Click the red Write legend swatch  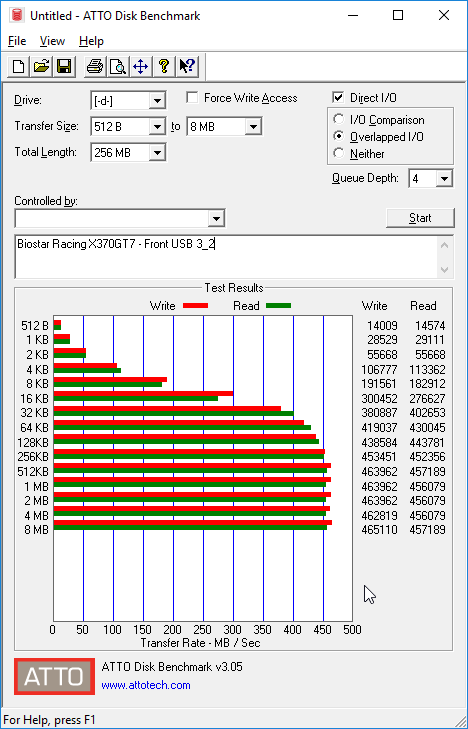pos(195,305)
